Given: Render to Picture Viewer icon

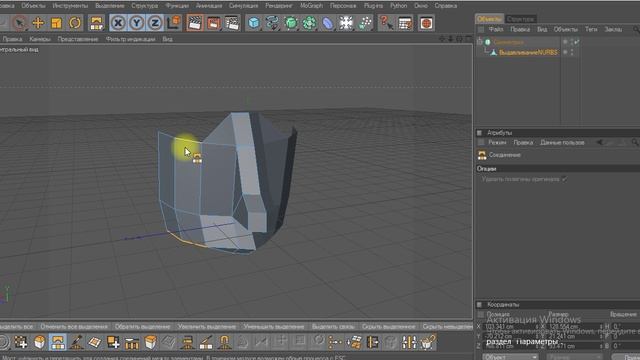Looking at the screenshot, I should [x=213, y=23].
